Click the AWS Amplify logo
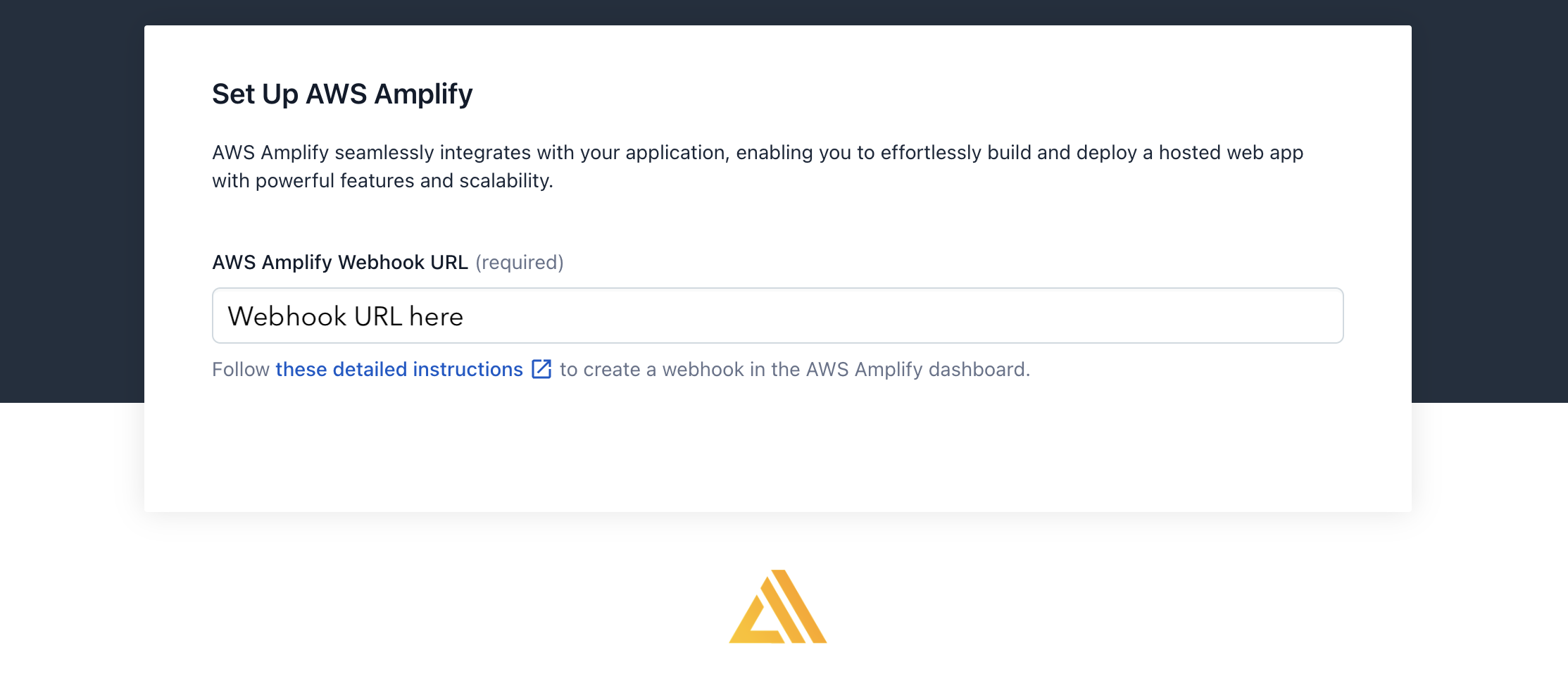This screenshot has width=1568, height=693. click(778, 606)
